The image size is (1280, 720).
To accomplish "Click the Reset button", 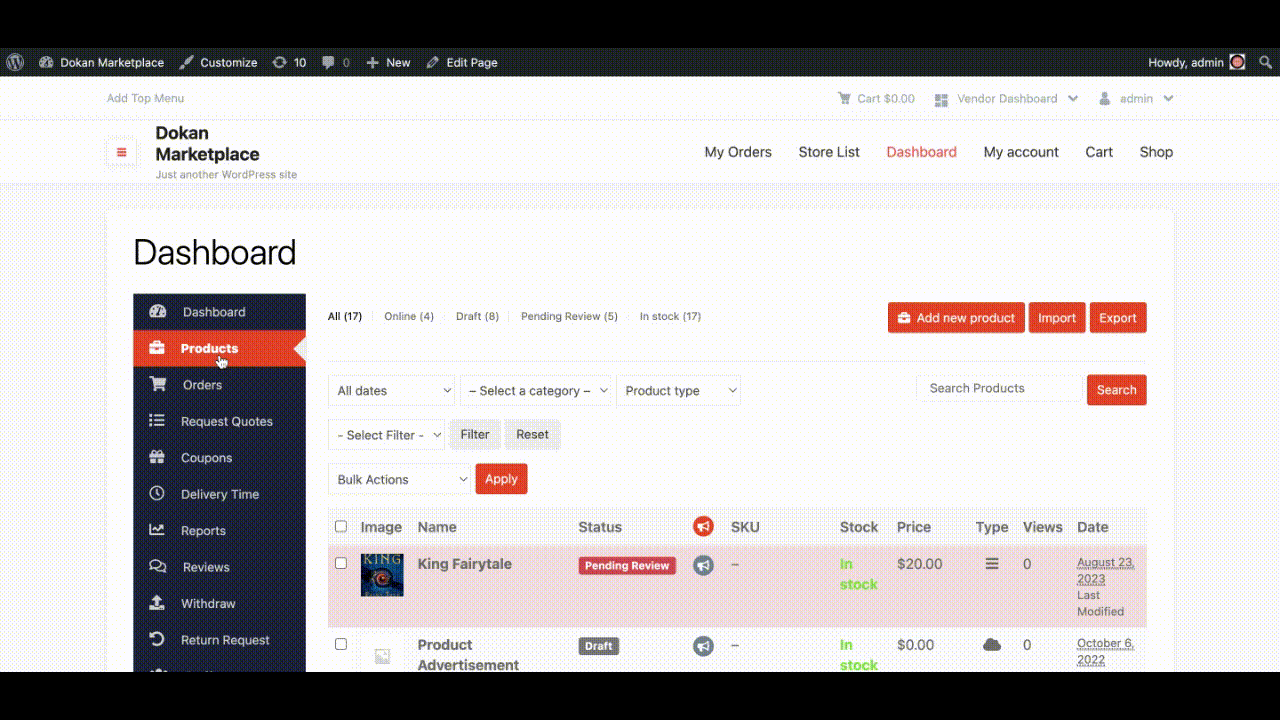I will point(533,435).
